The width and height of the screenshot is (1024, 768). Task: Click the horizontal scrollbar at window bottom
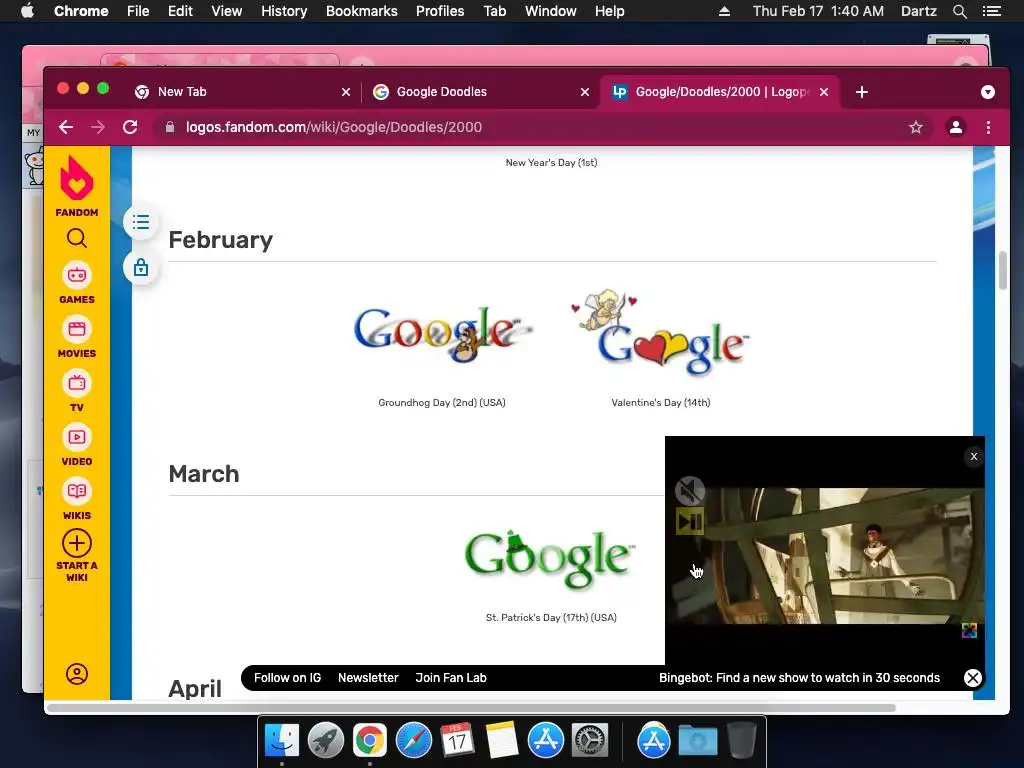click(472, 708)
